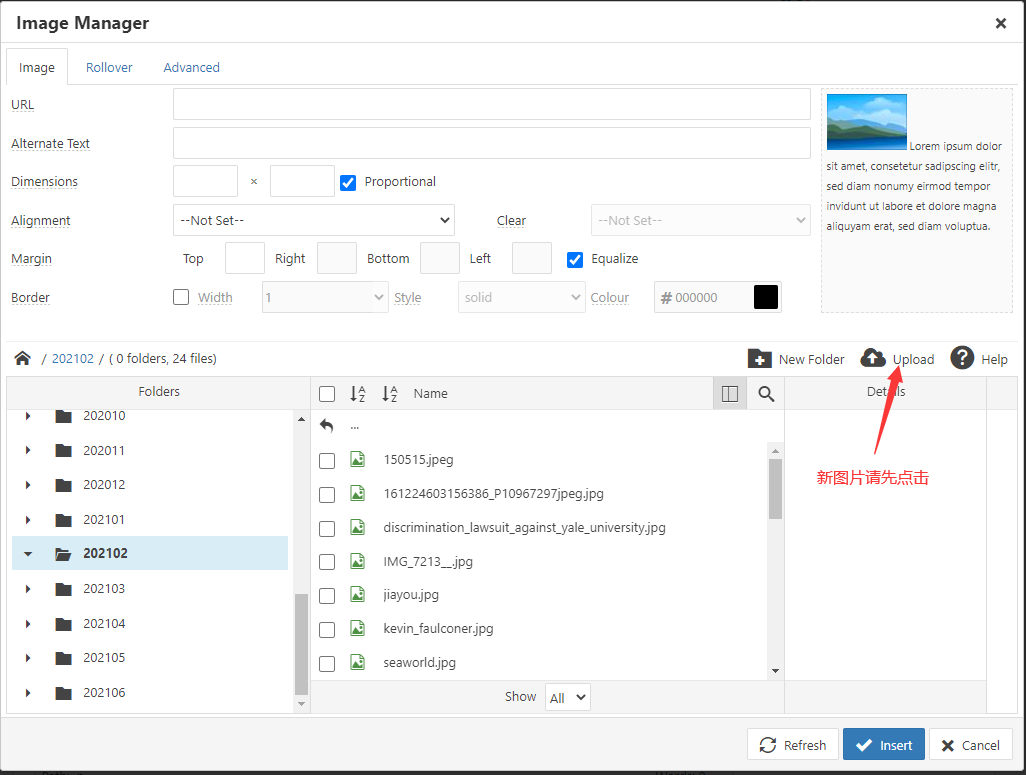The width and height of the screenshot is (1026, 775).
Task: Click the file search magnifier icon
Action: pos(766,394)
